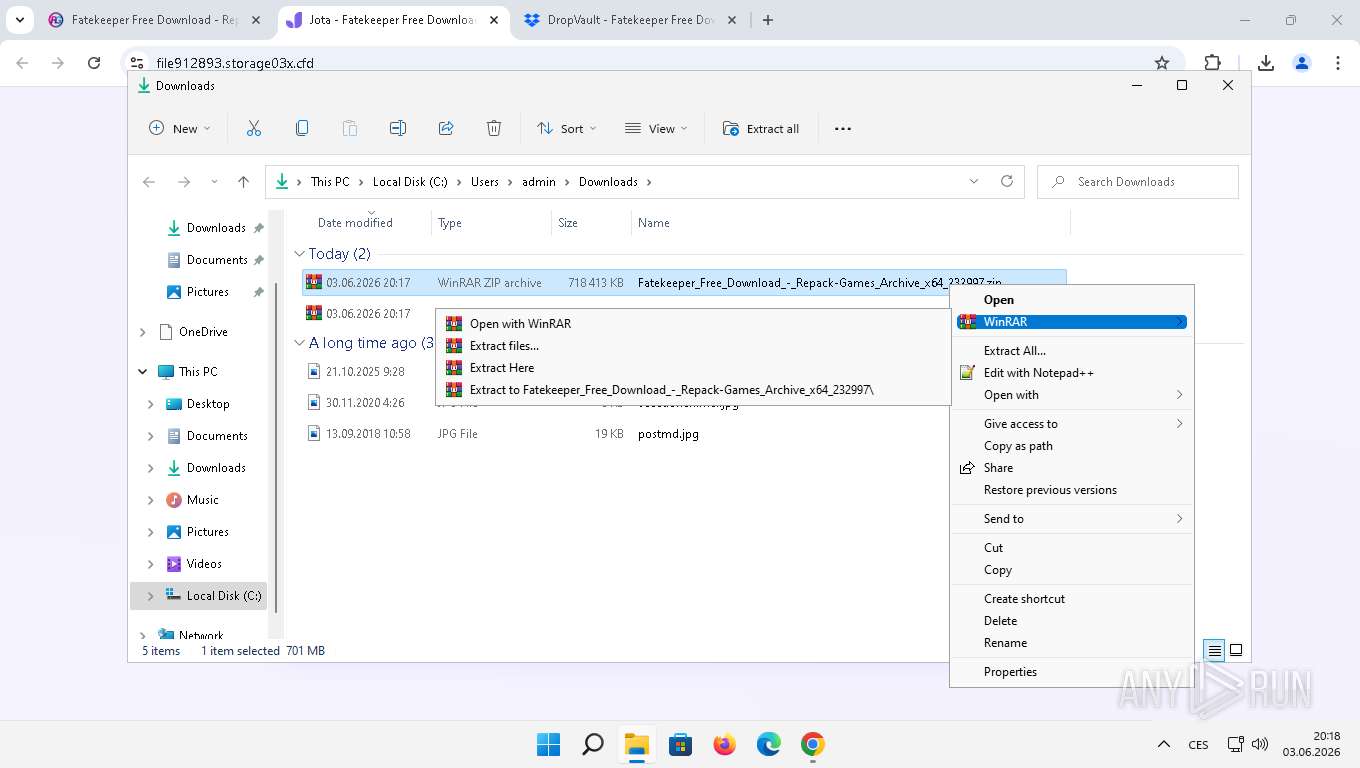Open Microsoft Edge from the taskbar
This screenshot has height=768, width=1360.
(769, 745)
